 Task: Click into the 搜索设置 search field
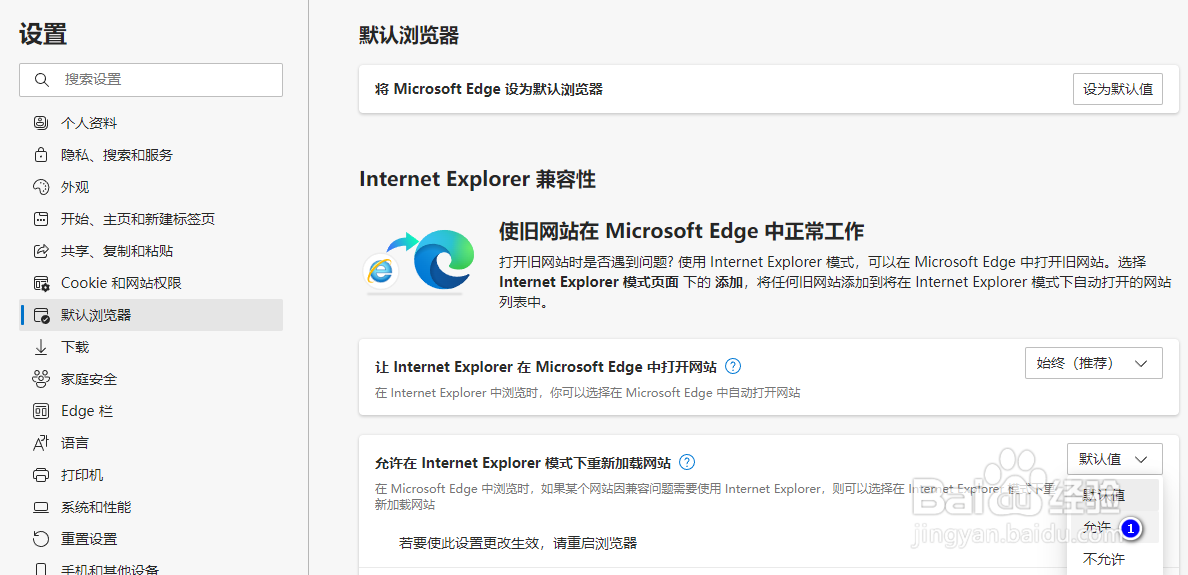point(151,80)
